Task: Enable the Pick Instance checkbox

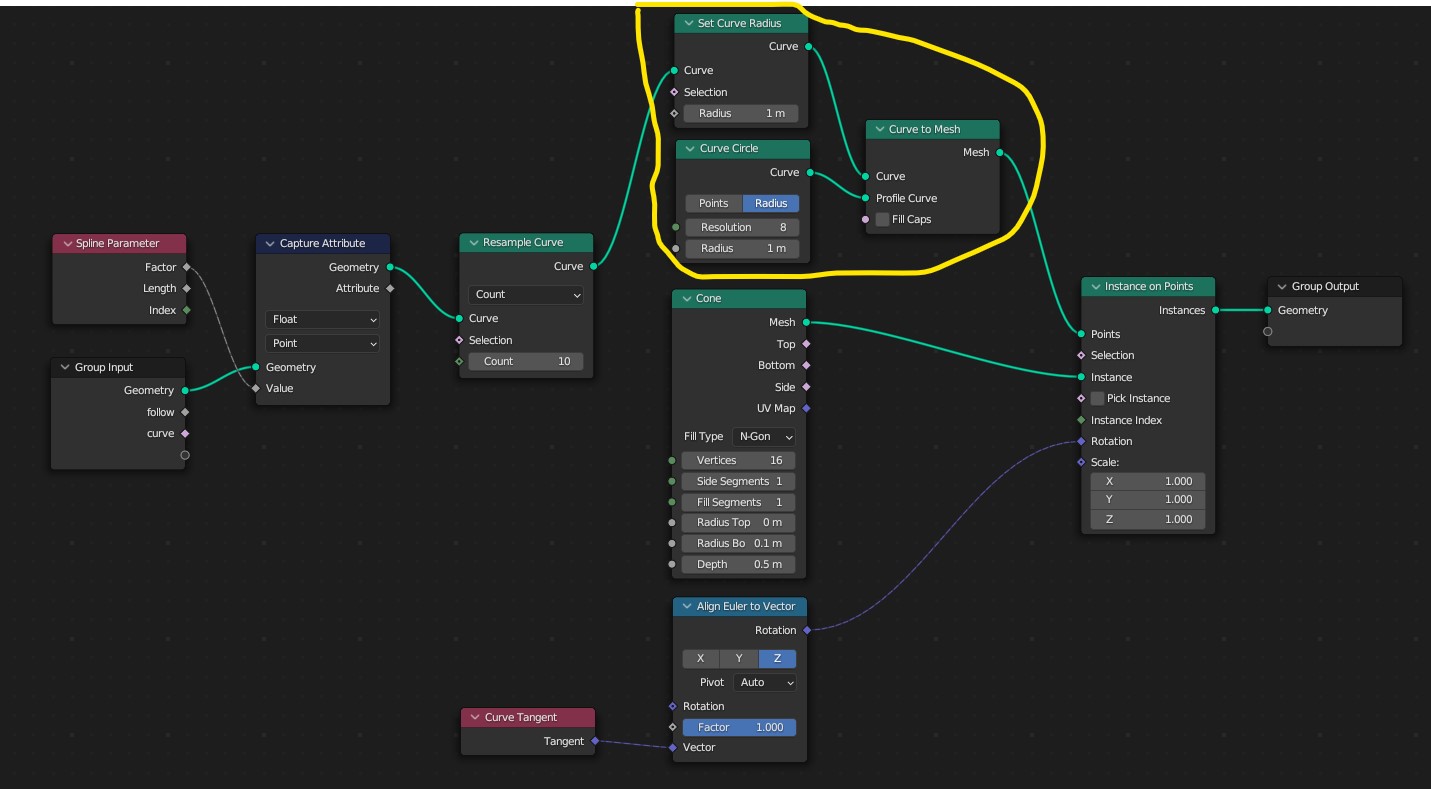Action: pyautogui.click(x=1097, y=398)
